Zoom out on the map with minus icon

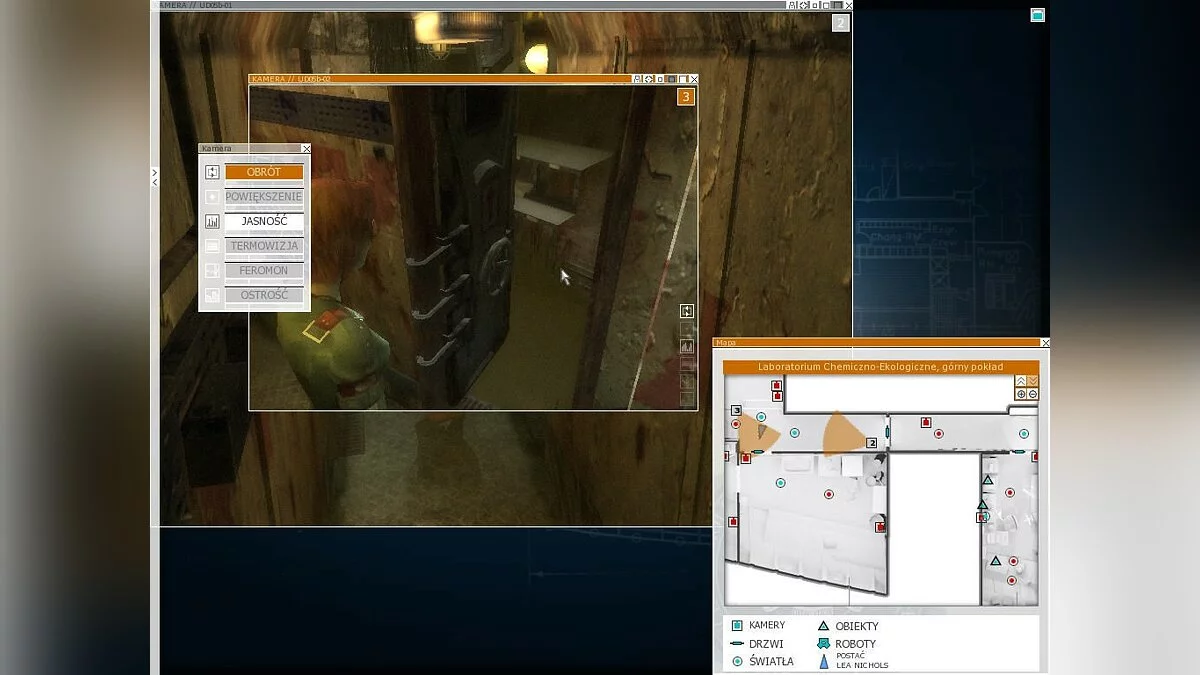tap(1033, 394)
